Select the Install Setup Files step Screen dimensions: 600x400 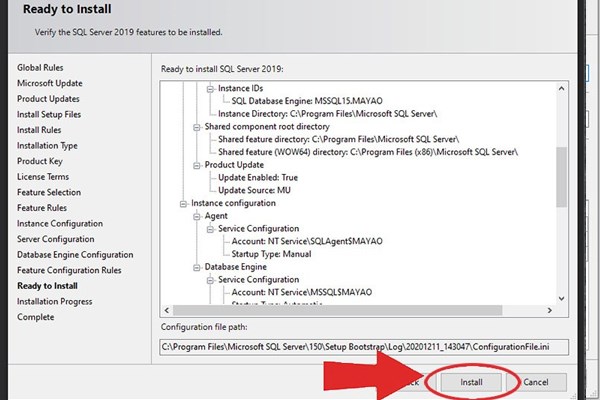click(x=49, y=114)
